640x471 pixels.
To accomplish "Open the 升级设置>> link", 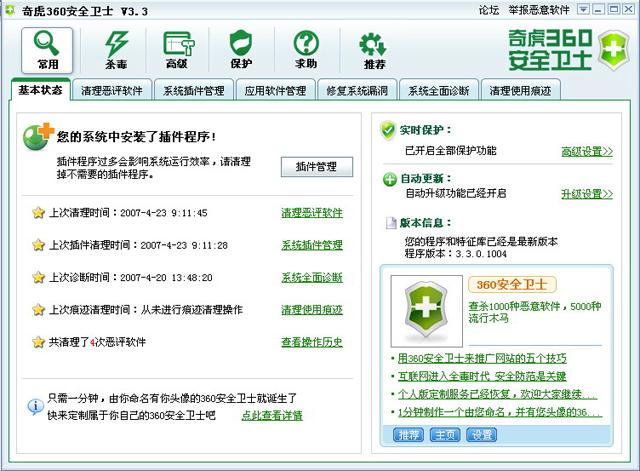I will (x=586, y=194).
